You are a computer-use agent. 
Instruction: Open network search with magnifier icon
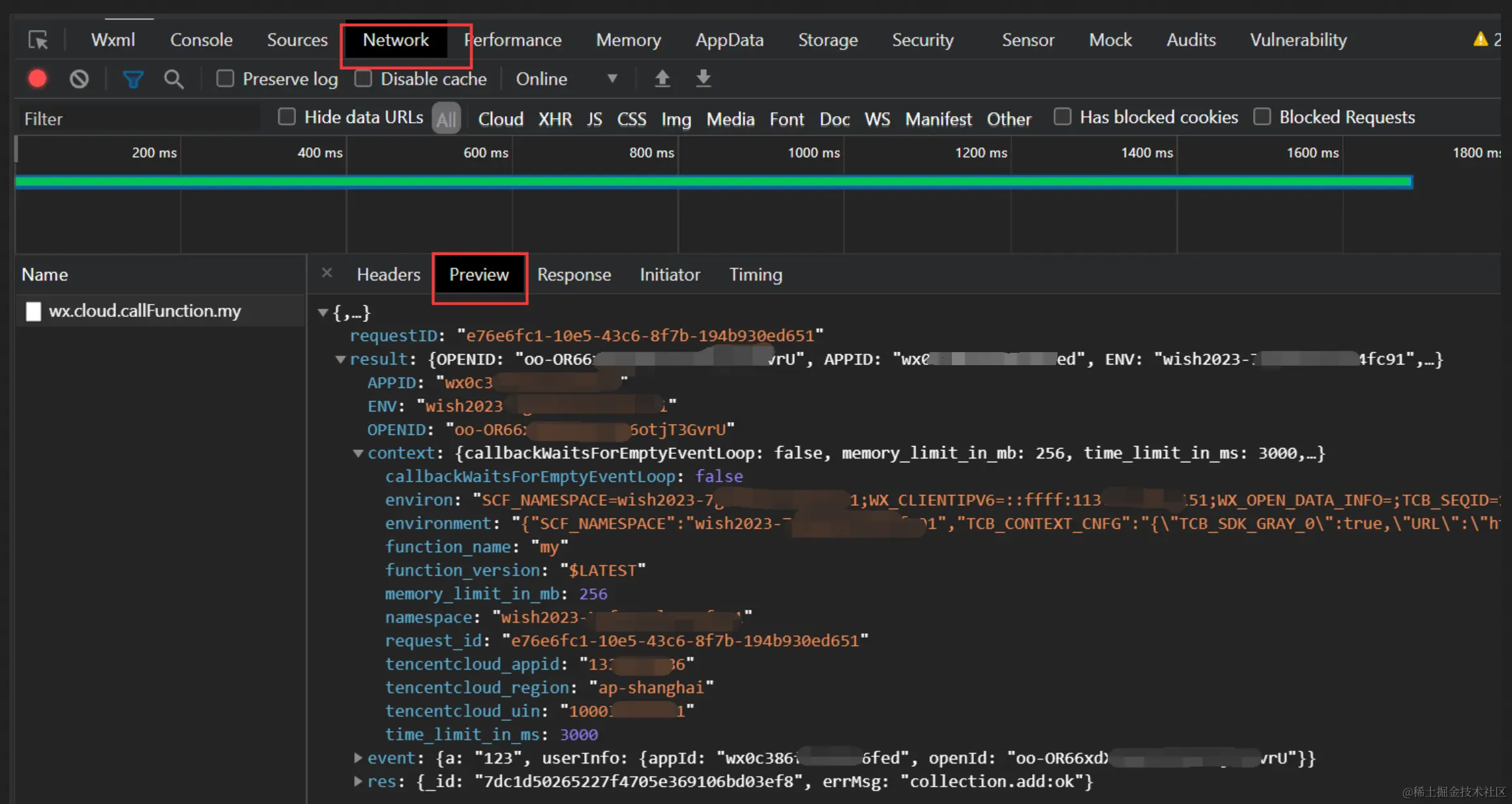point(173,79)
